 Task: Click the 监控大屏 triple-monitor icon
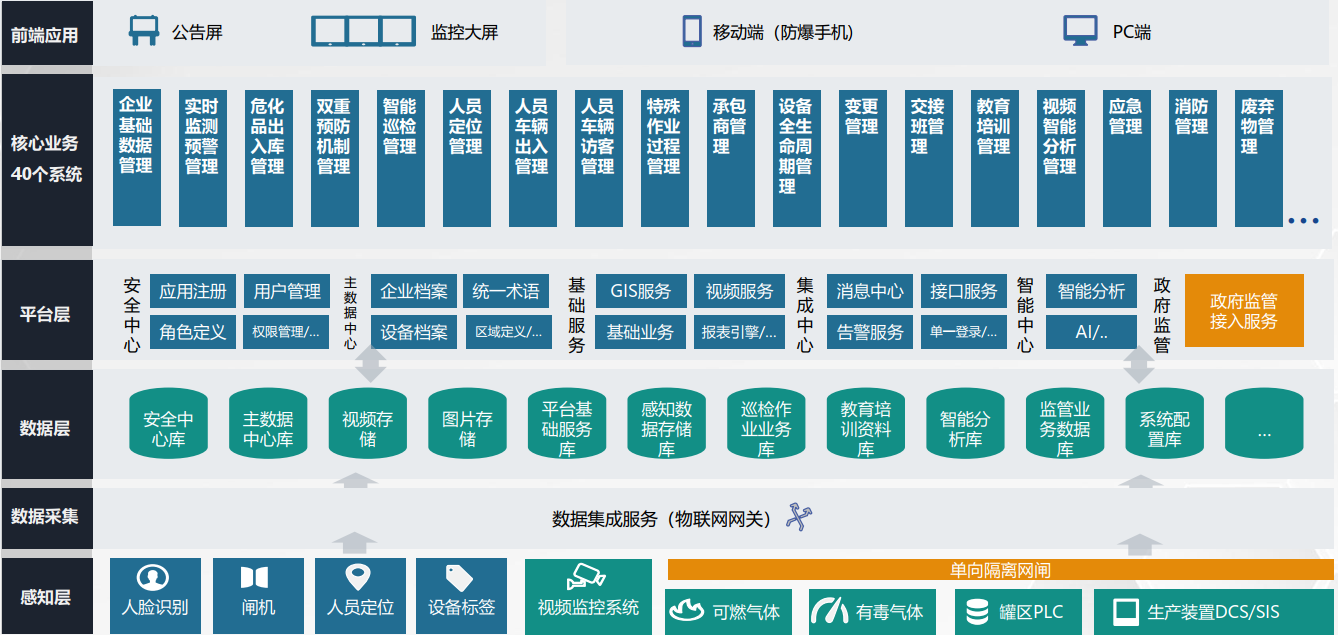coord(363,31)
